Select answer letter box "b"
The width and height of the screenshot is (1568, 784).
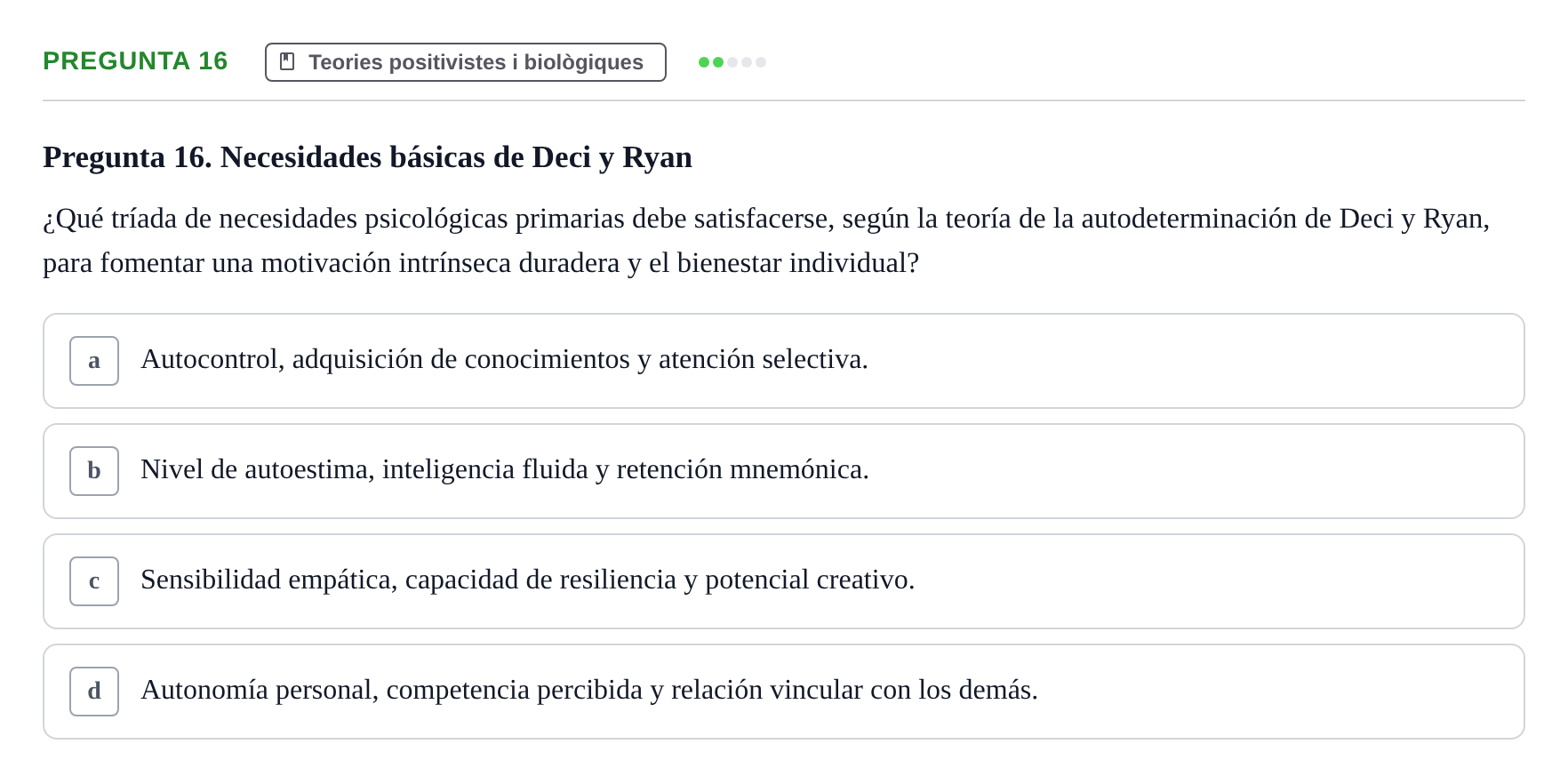coord(94,471)
